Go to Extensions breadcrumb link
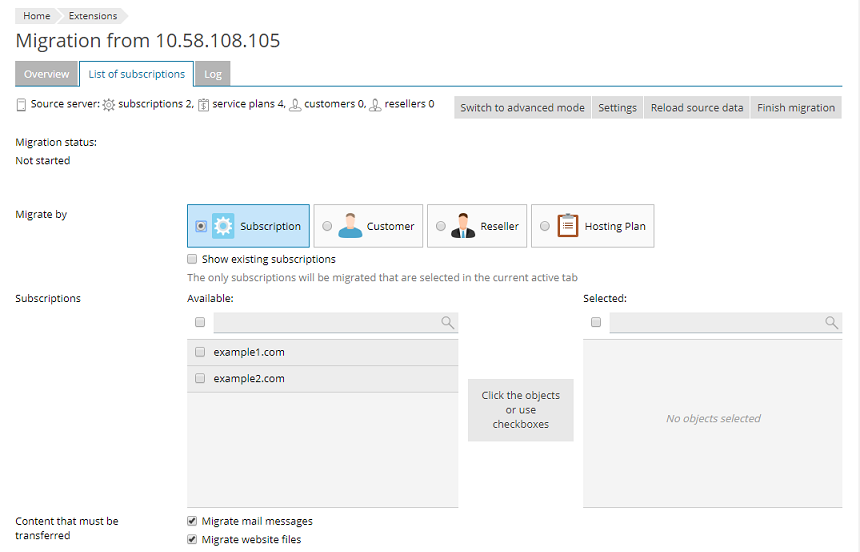Viewport: 860px width, 552px height. 92,16
